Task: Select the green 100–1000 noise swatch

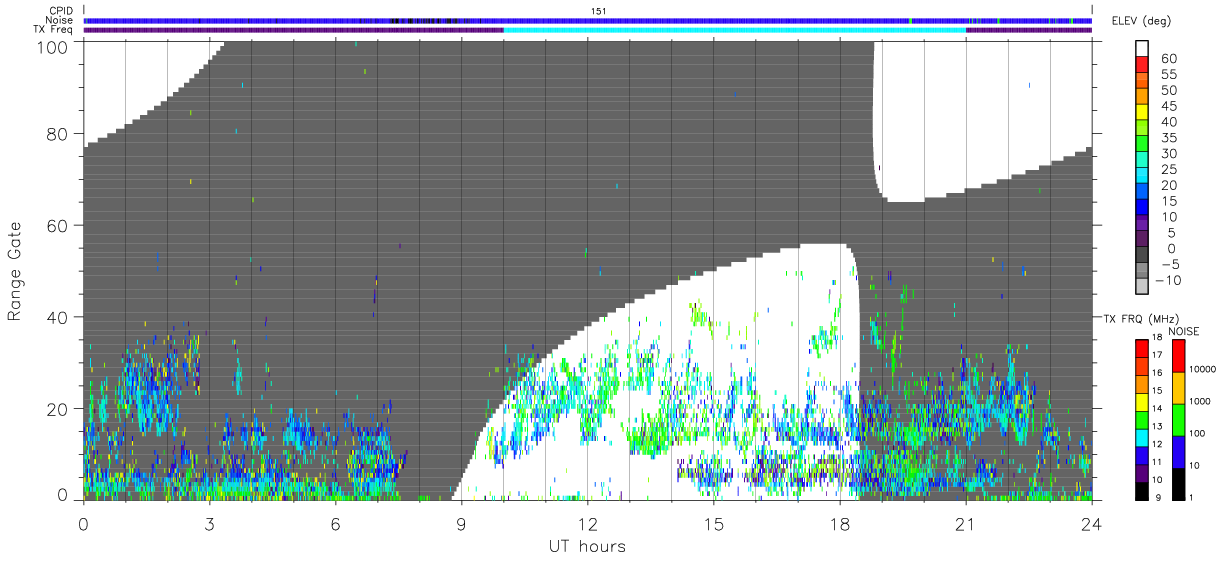Action: point(1178,419)
